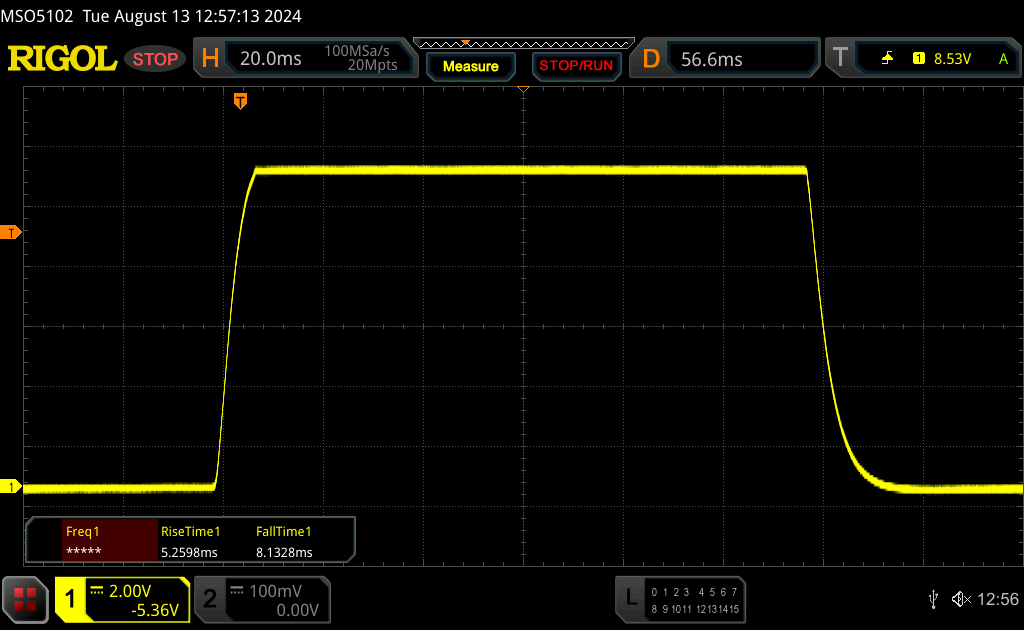Screen dimensions: 1024x630
Task: Click the trigger level T marker on left edge
Action: coord(12,232)
